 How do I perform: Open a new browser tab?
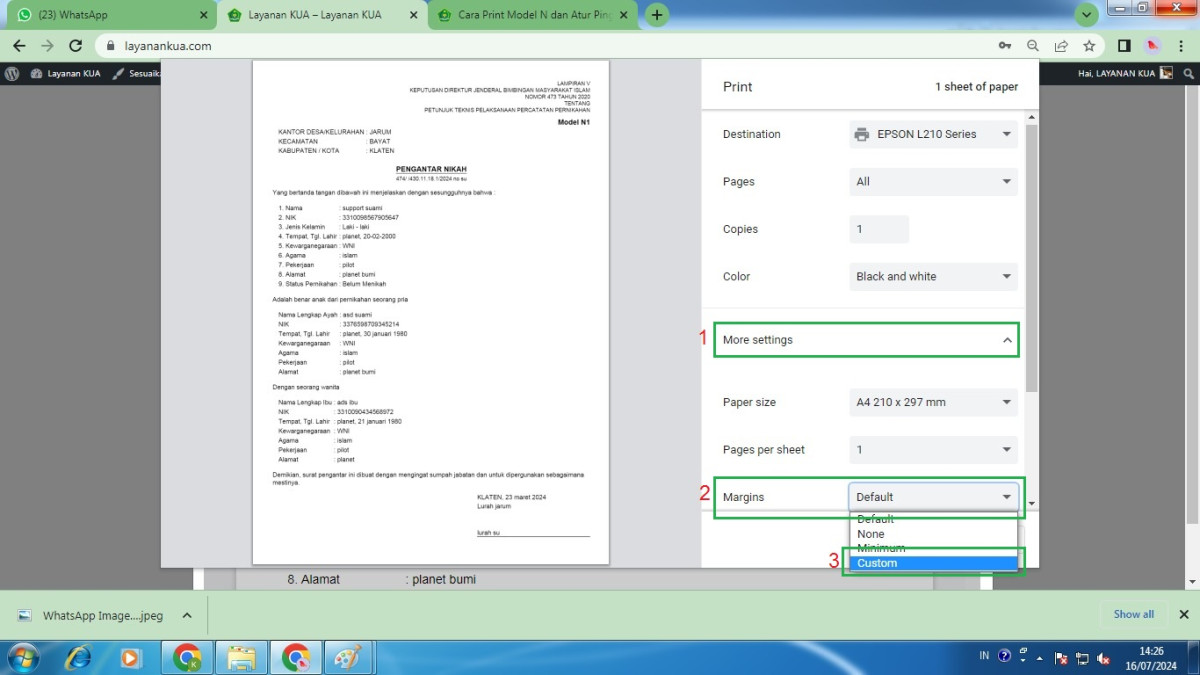(657, 15)
